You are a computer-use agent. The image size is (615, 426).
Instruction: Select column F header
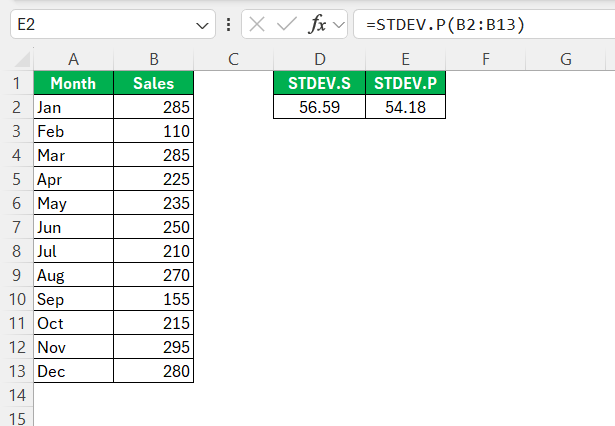click(x=486, y=59)
